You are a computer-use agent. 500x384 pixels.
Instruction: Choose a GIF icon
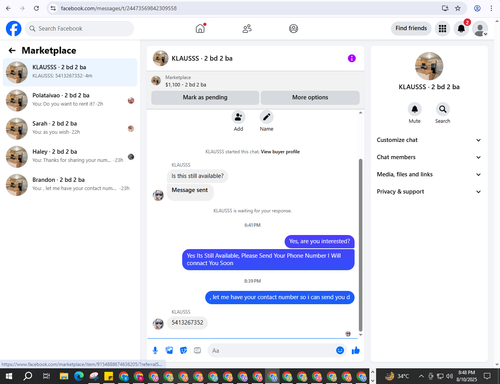point(197,350)
